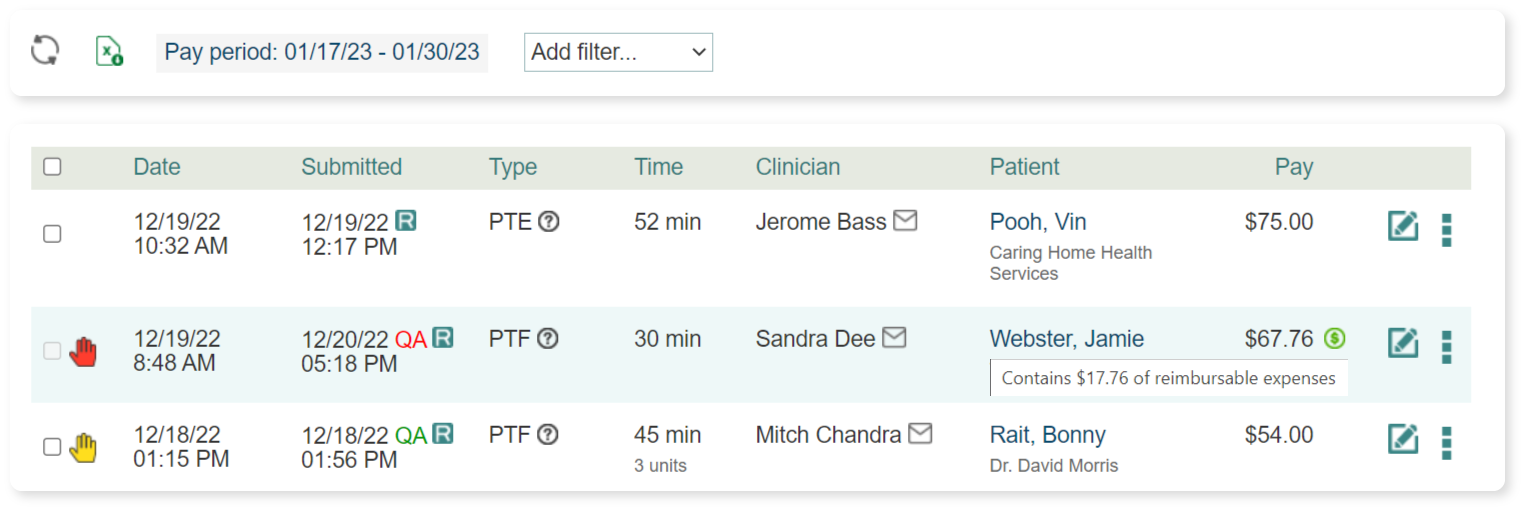The width and height of the screenshot is (1525, 511).
Task: Click the R badge on Mitch Chandra row
Action: [x=442, y=434]
